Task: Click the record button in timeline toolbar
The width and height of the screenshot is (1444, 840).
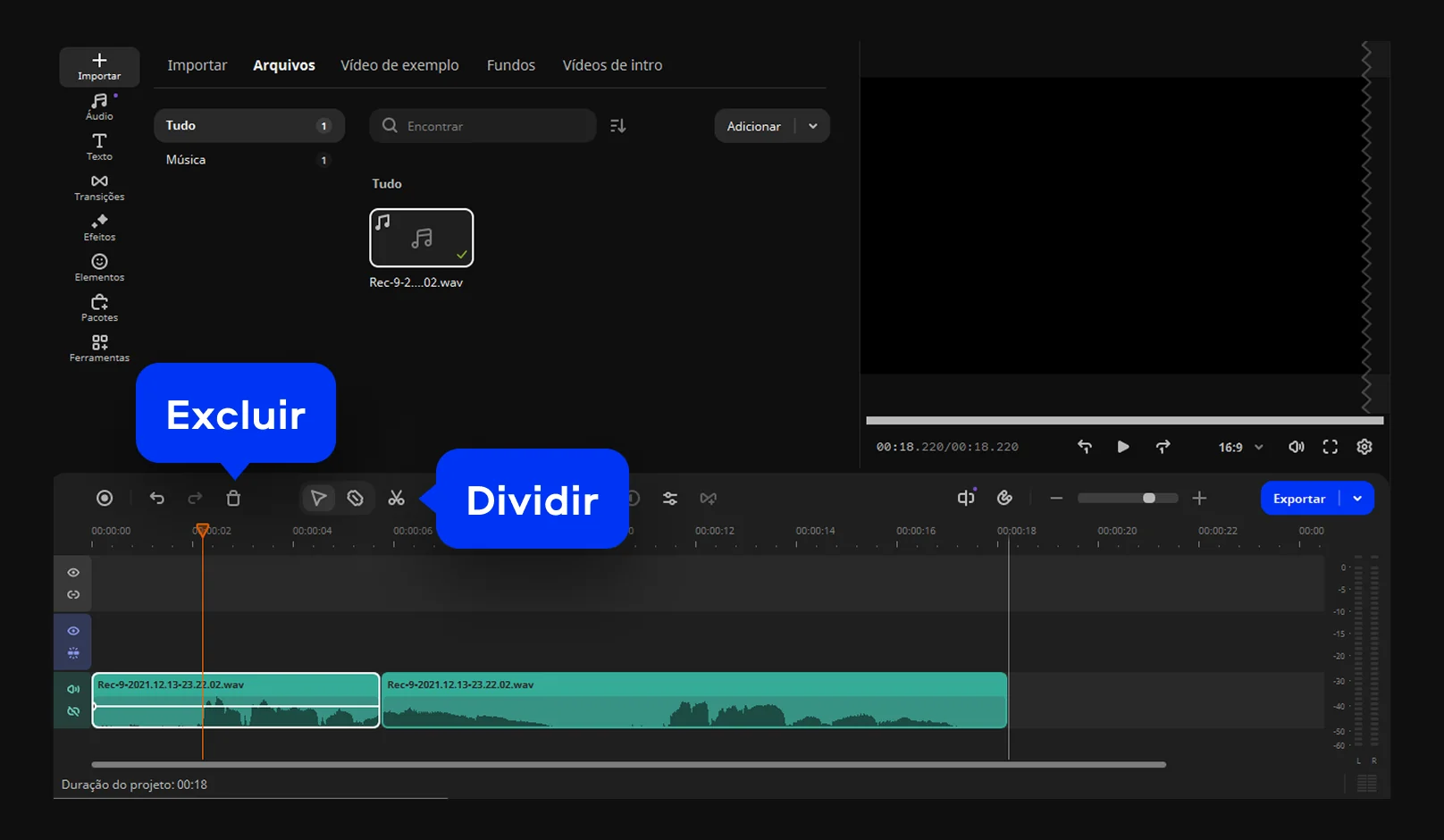Action: pyautogui.click(x=105, y=499)
